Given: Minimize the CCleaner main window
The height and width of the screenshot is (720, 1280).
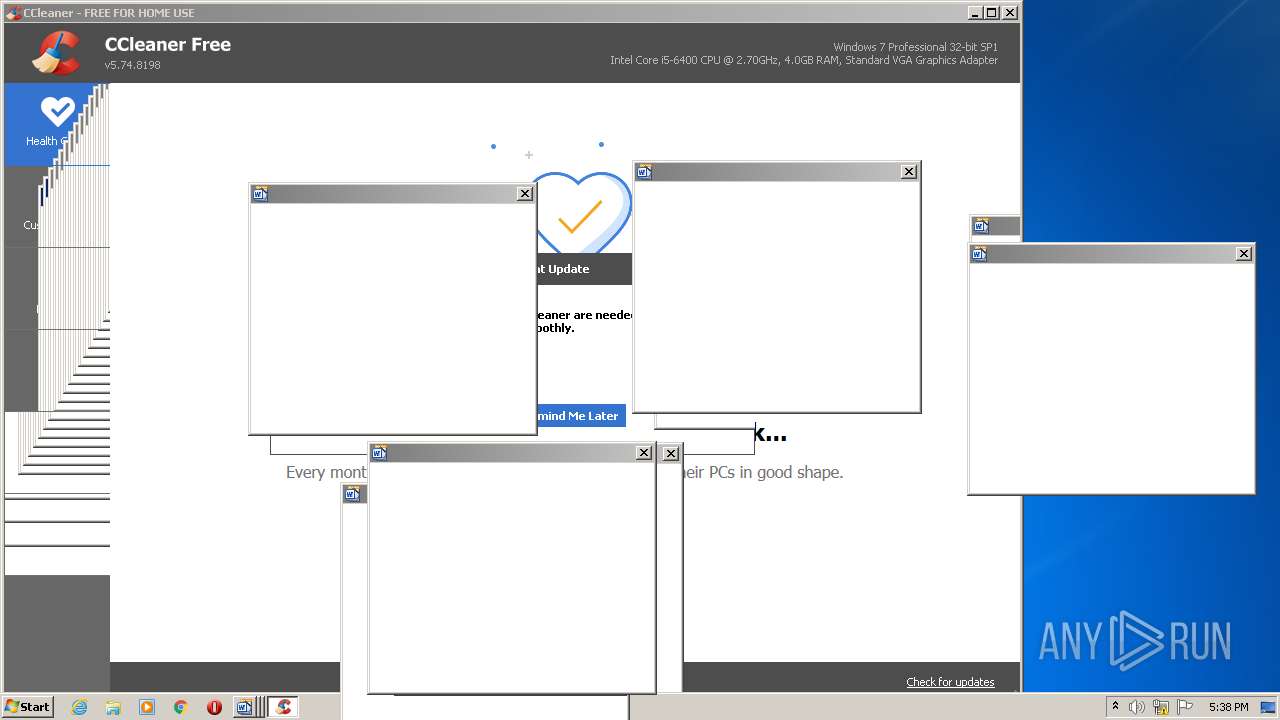Looking at the screenshot, I should (975, 12).
